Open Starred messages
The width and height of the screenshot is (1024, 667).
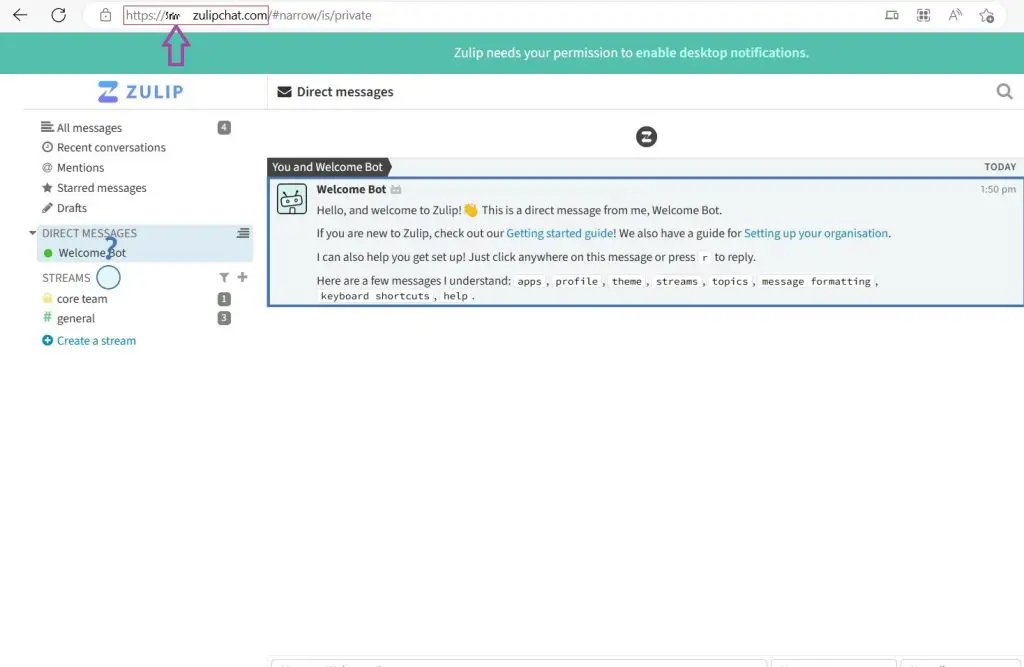(x=101, y=188)
